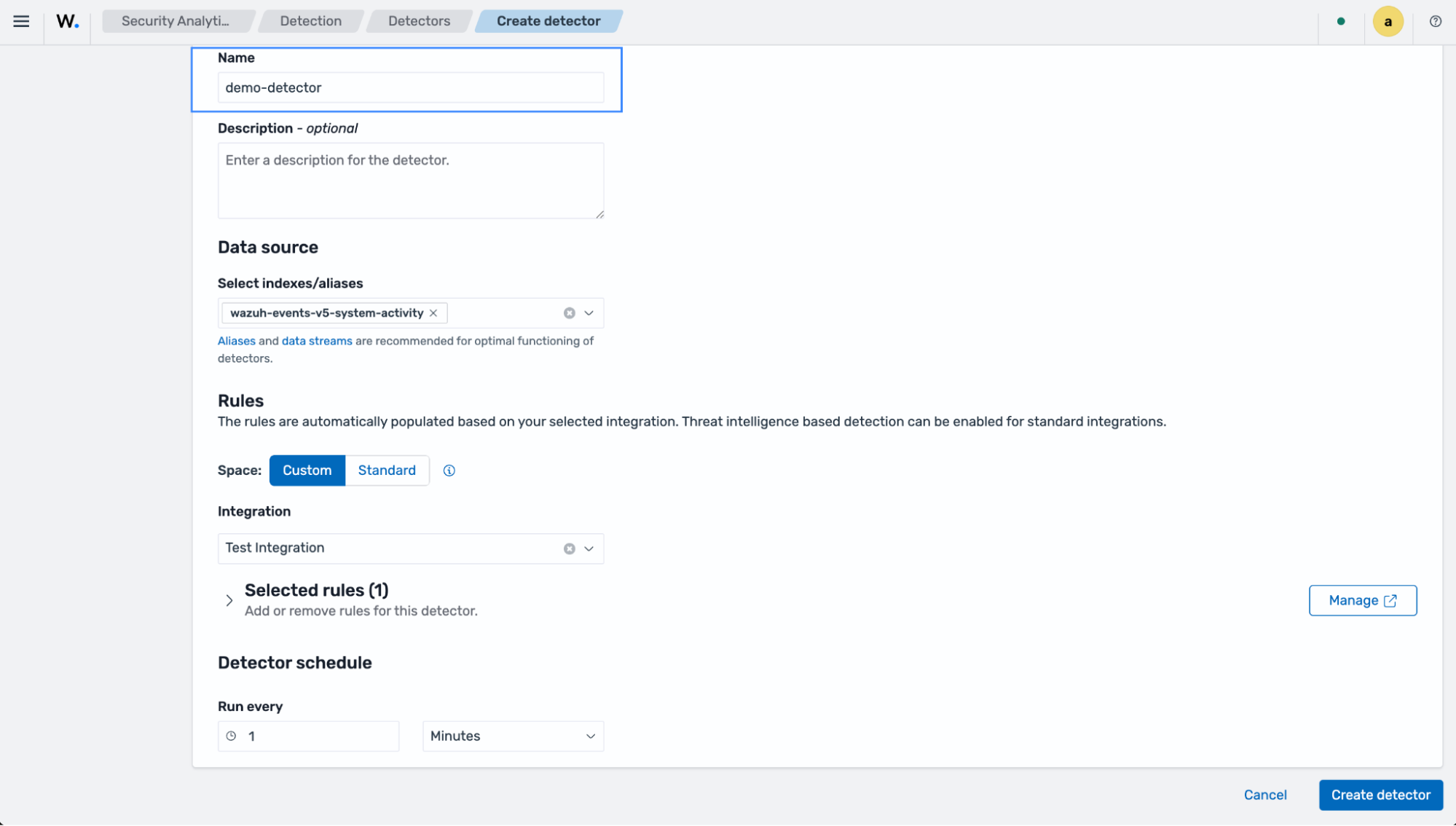Click the Create detector button
This screenshot has height=826, width=1456.
(1380, 795)
